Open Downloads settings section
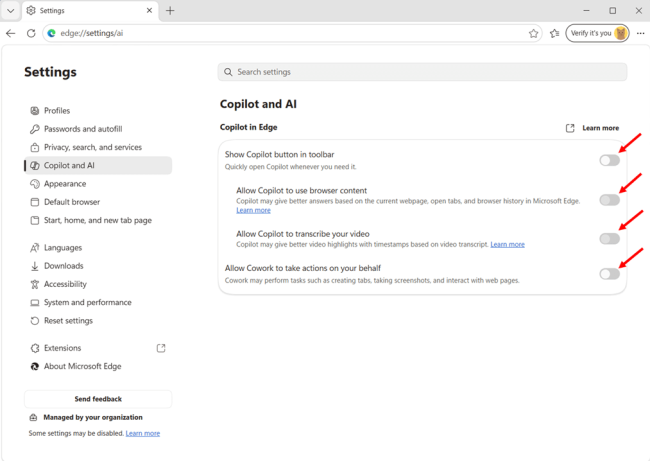Viewport: 650px width, 461px height. tap(98, 266)
